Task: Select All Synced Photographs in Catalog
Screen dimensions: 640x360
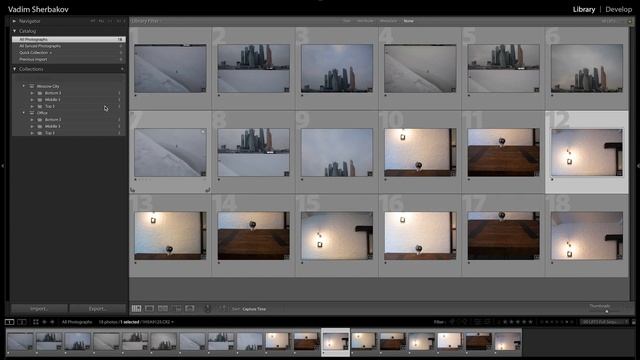Action: (x=69, y=46)
